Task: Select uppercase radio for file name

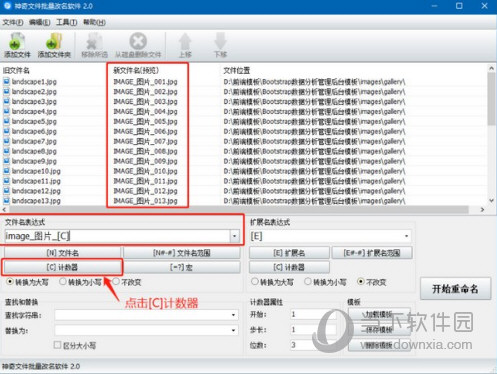Action: click(10, 282)
